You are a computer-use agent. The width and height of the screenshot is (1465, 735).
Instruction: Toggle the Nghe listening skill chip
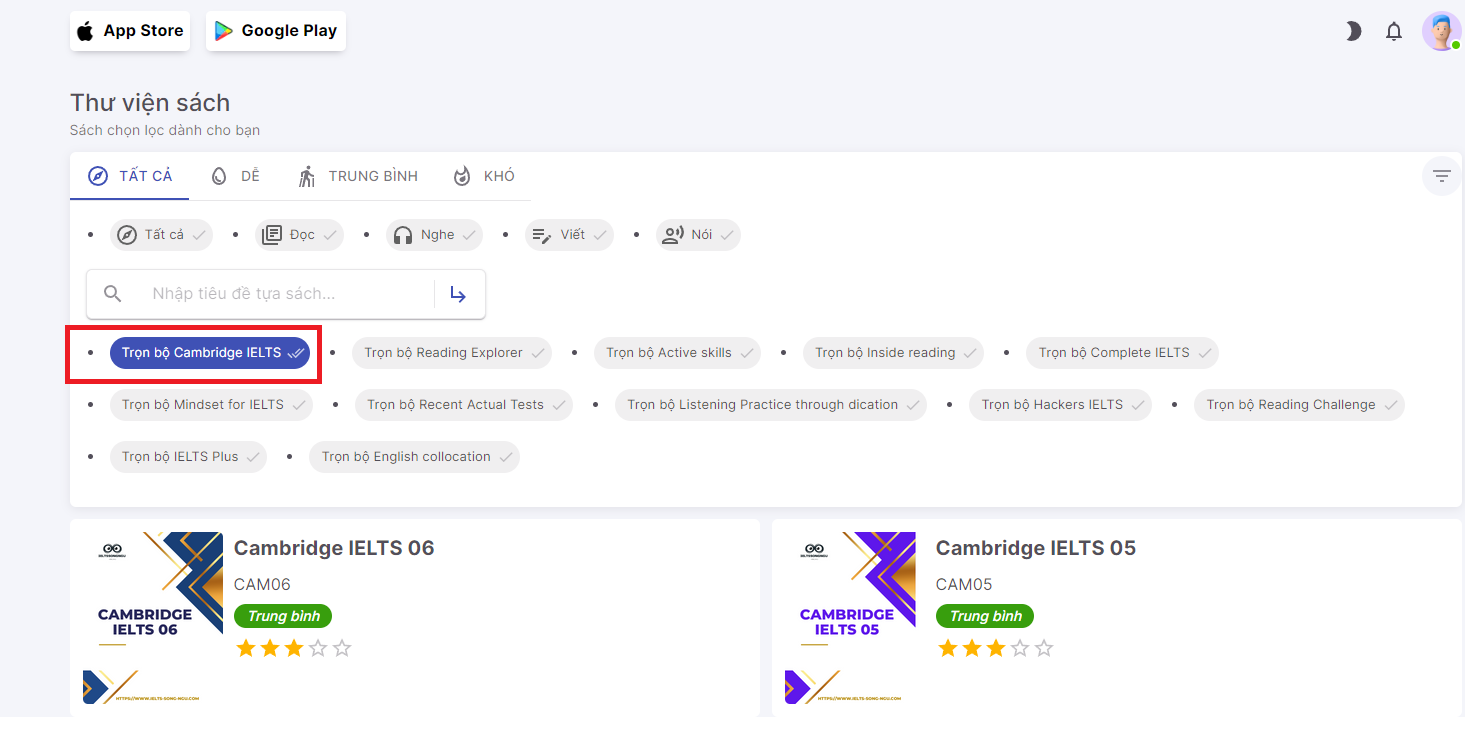click(434, 235)
